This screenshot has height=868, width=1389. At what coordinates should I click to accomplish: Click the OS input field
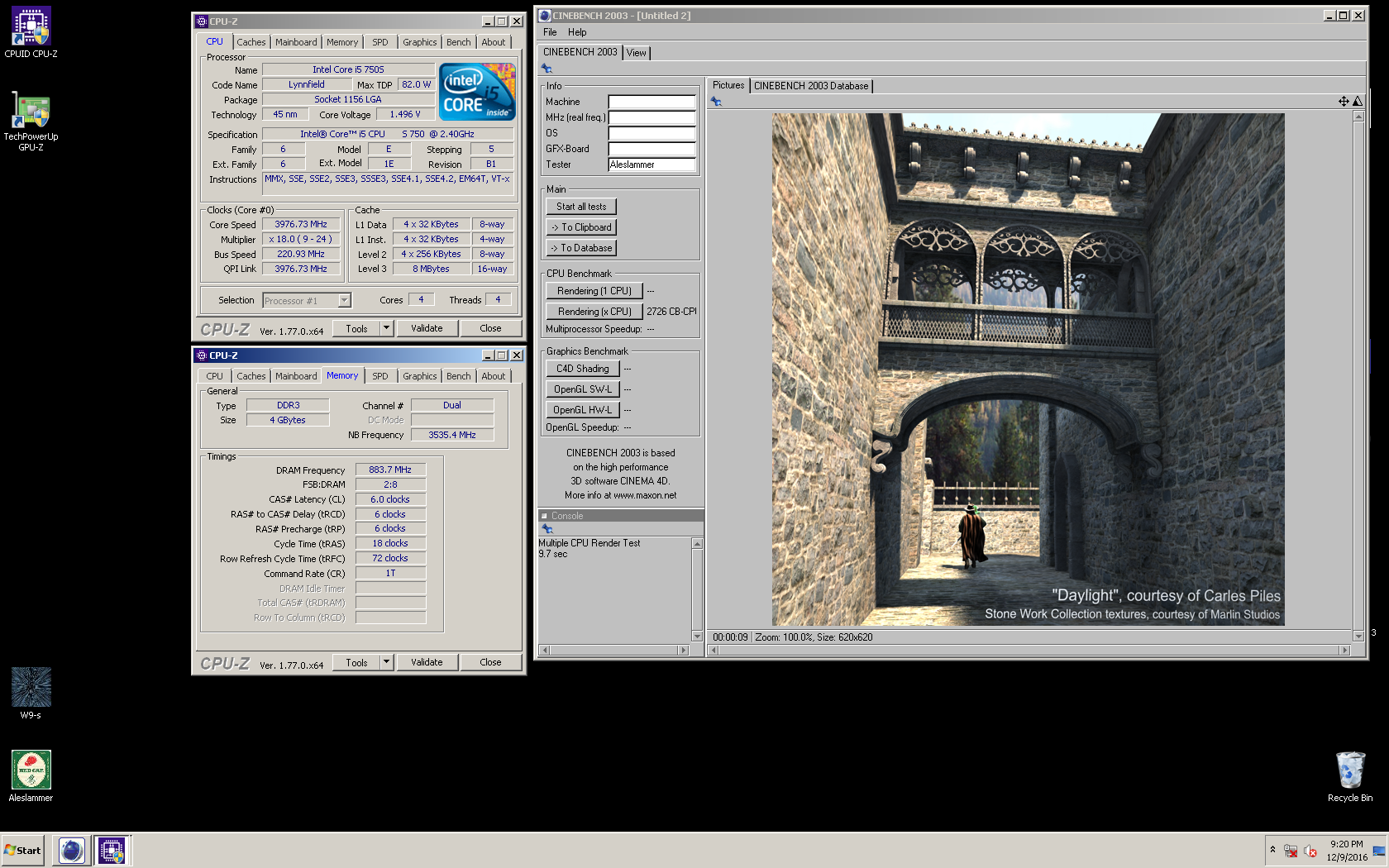pyautogui.click(x=652, y=133)
